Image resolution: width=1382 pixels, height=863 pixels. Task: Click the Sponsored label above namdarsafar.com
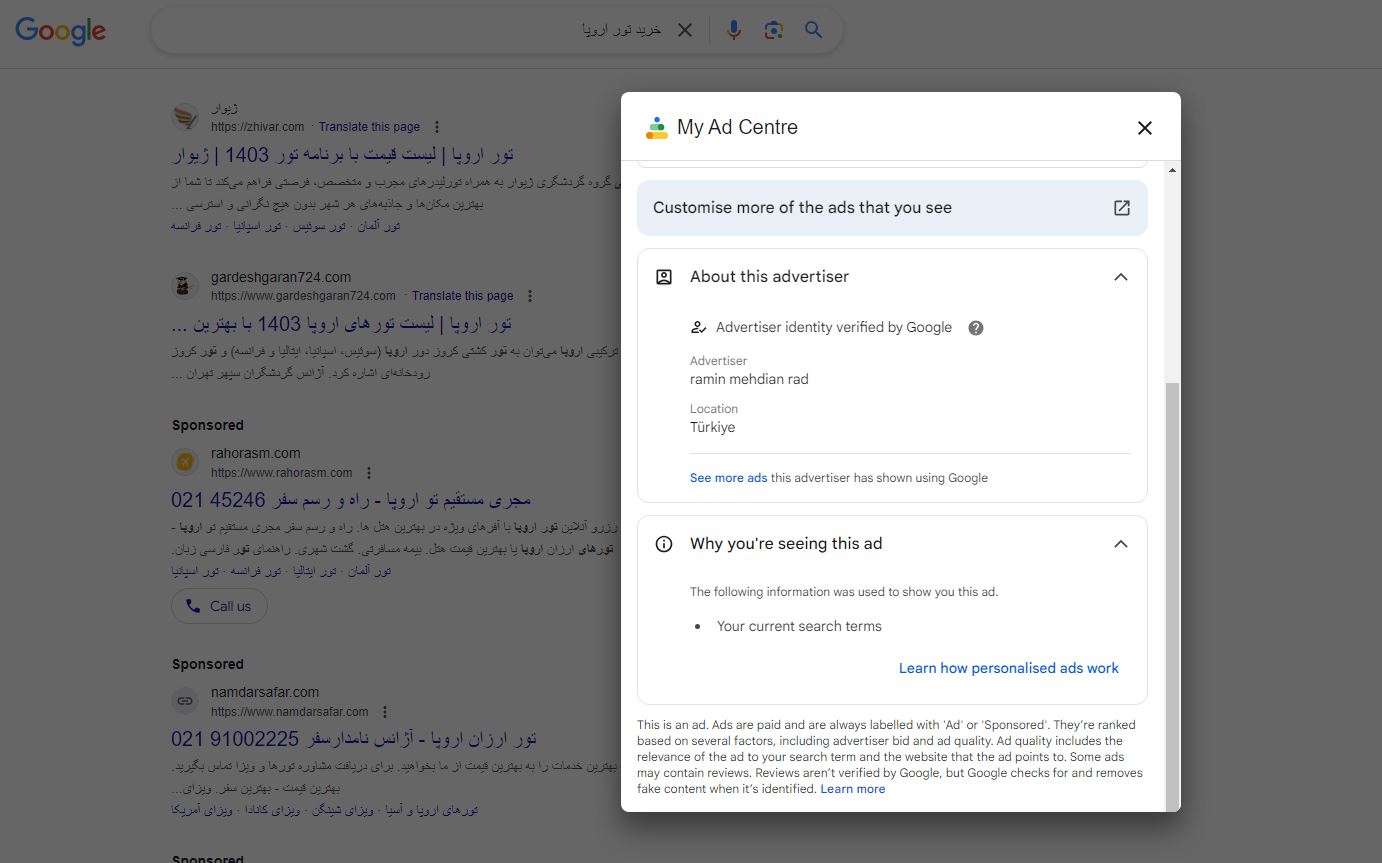click(x=207, y=664)
